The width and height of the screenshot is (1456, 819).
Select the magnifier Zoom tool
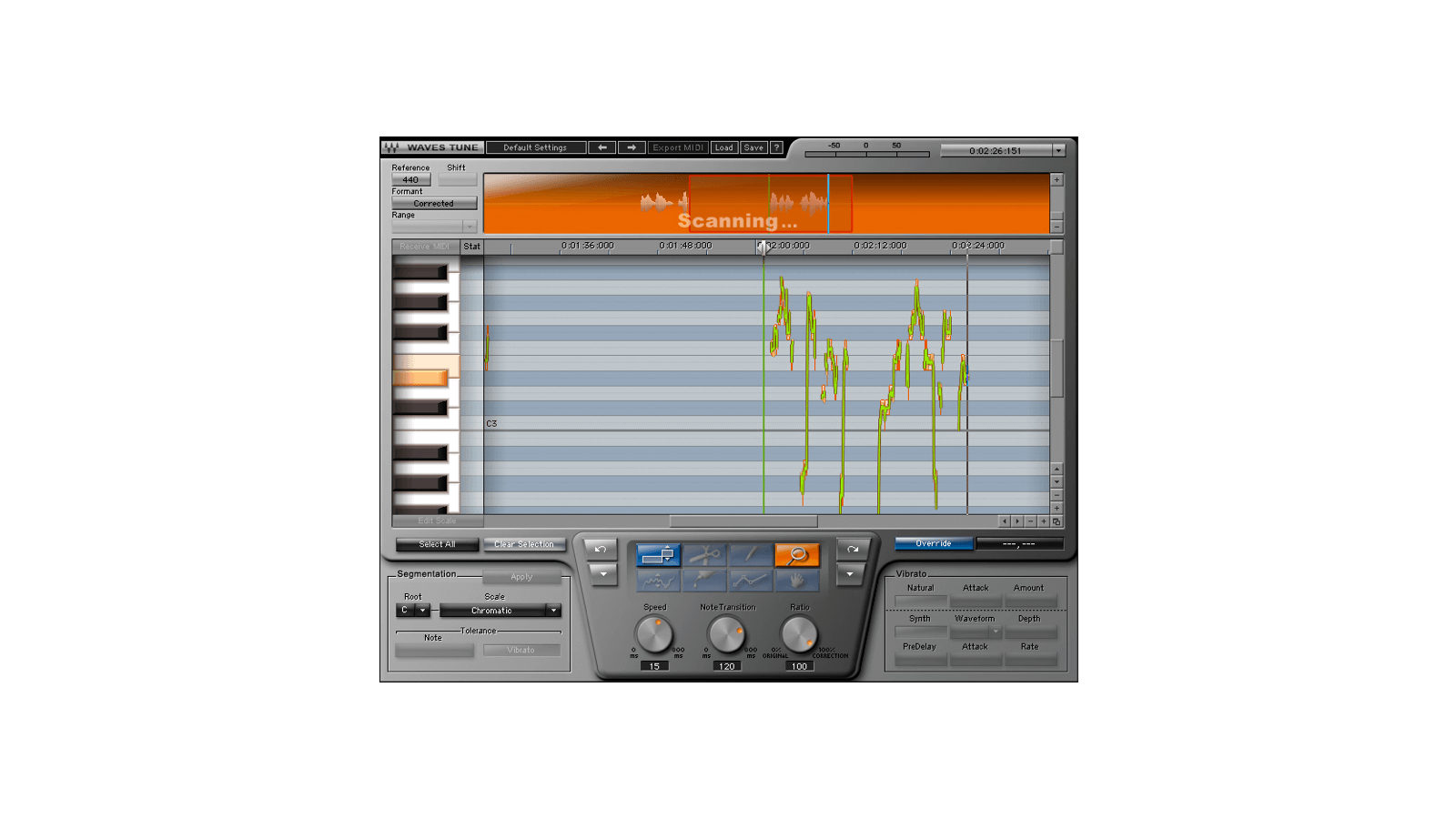(x=797, y=554)
